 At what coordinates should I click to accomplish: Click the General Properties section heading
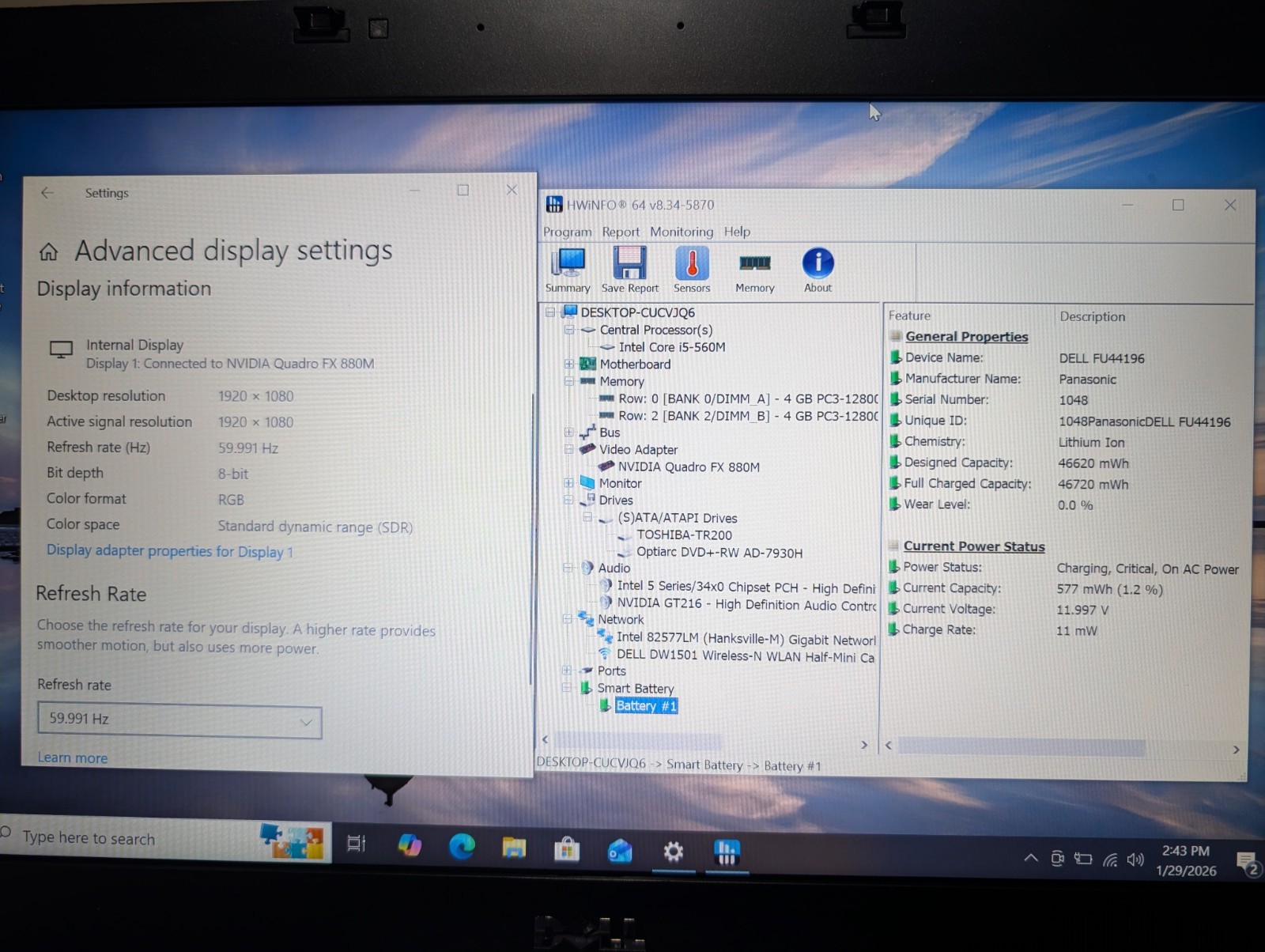(966, 337)
